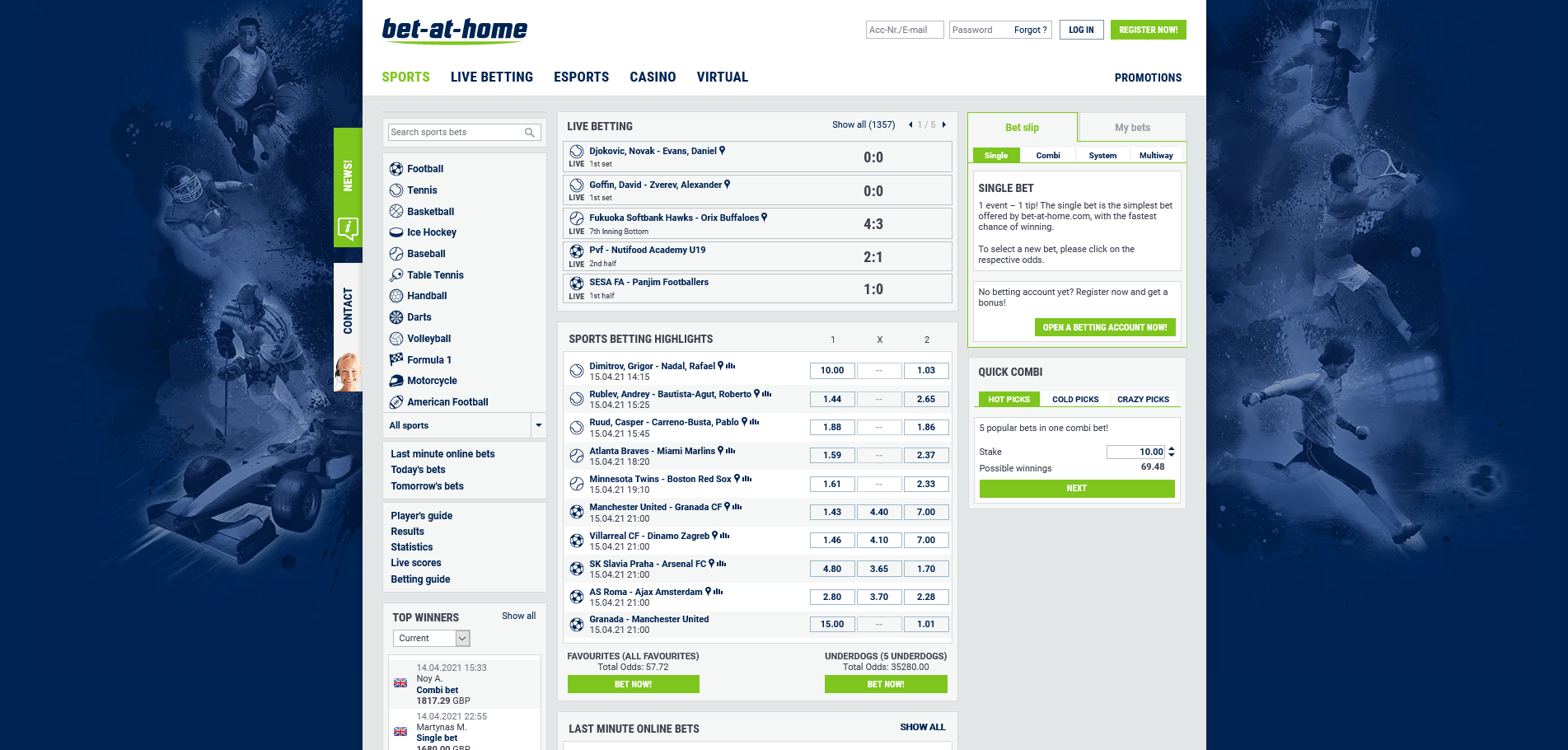Go to next live betting page arrow
Image resolution: width=1568 pixels, height=750 pixels.
click(x=944, y=125)
